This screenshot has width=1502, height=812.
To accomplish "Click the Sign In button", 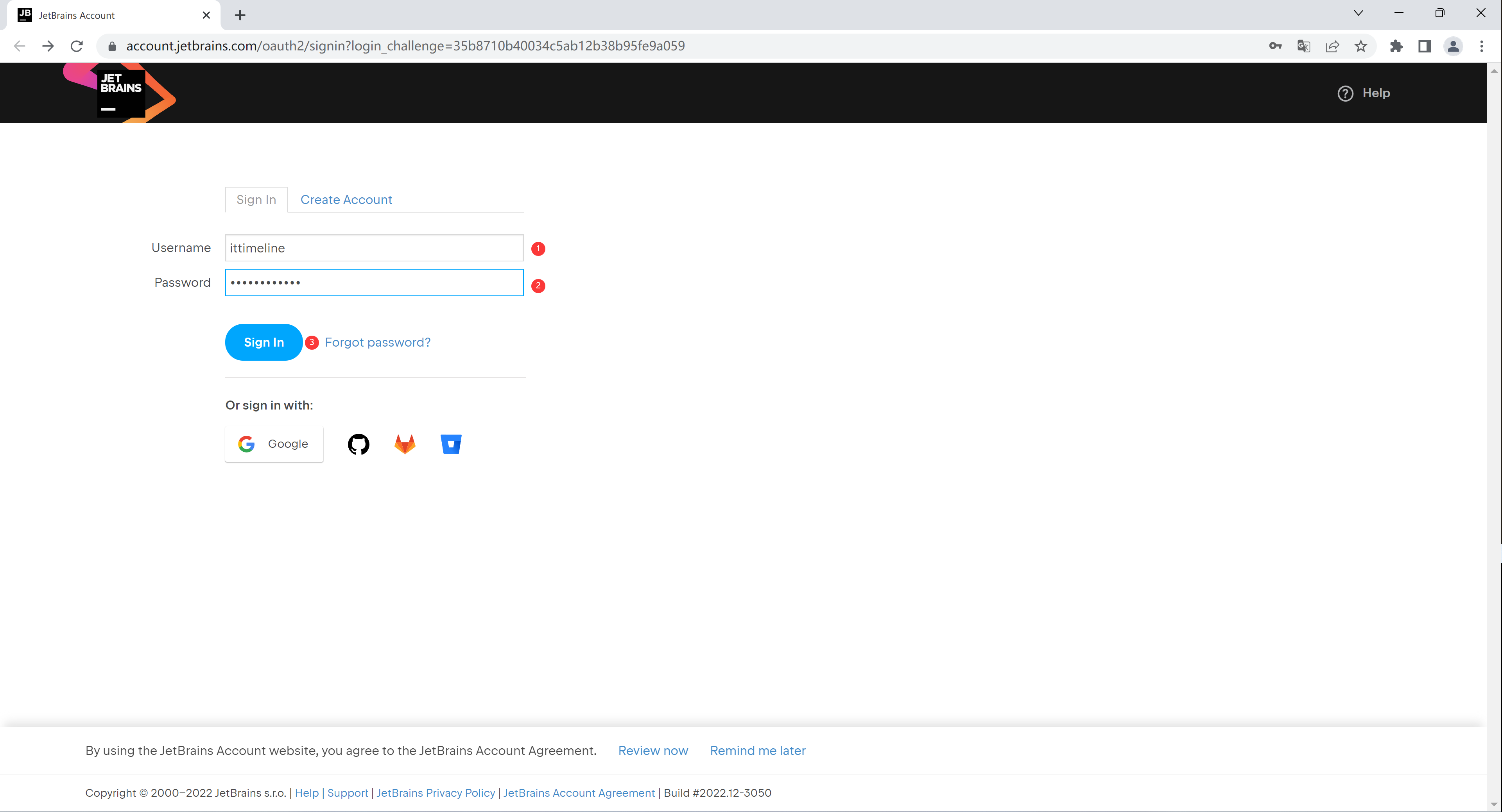I will pyautogui.click(x=264, y=342).
